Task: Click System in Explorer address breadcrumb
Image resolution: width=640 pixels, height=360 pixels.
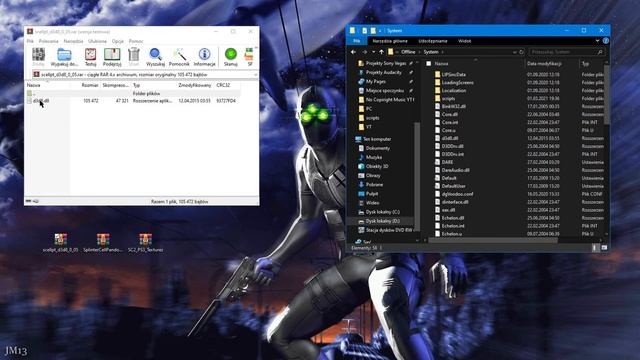Action: [431, 52]
